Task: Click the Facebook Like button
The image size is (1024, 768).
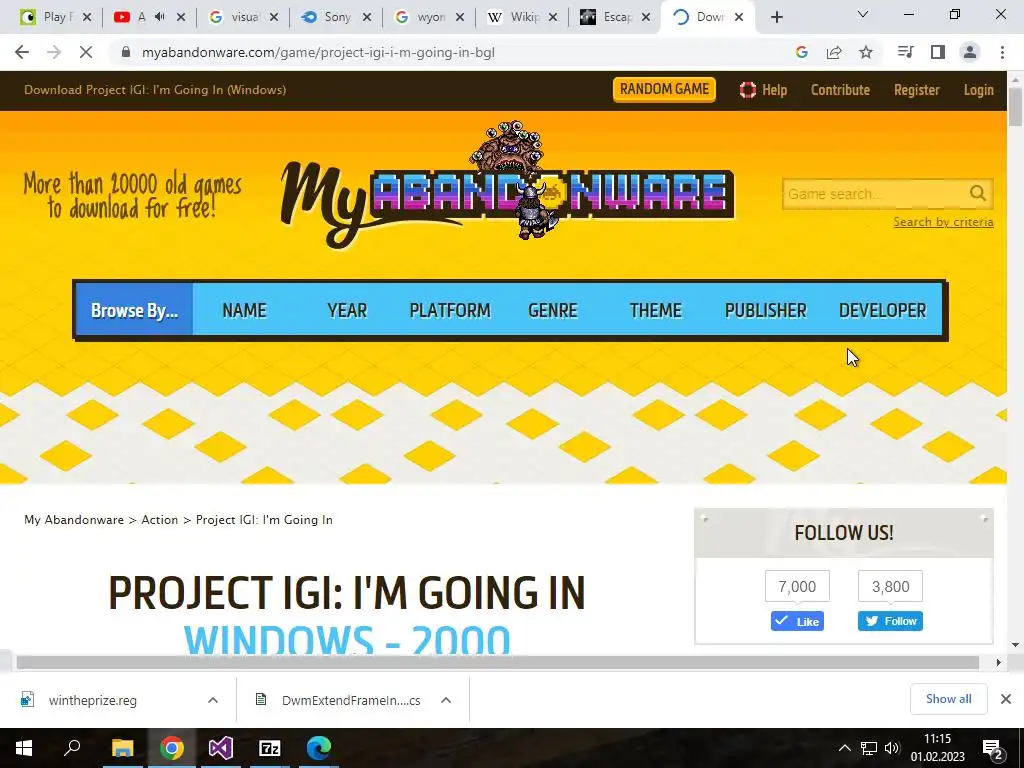Action: point(797,621)
